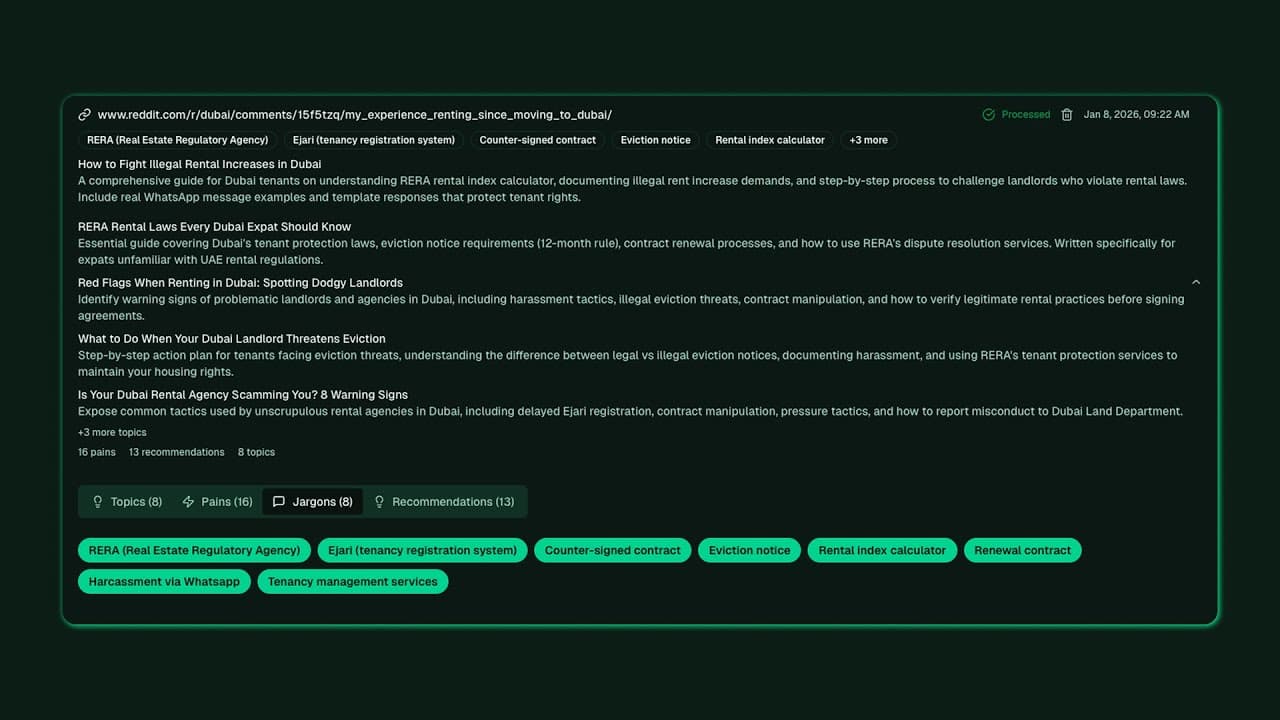Click the link icon beside Reddit URL
Viewport: 1280px width, 720px height.
point(85,115)
